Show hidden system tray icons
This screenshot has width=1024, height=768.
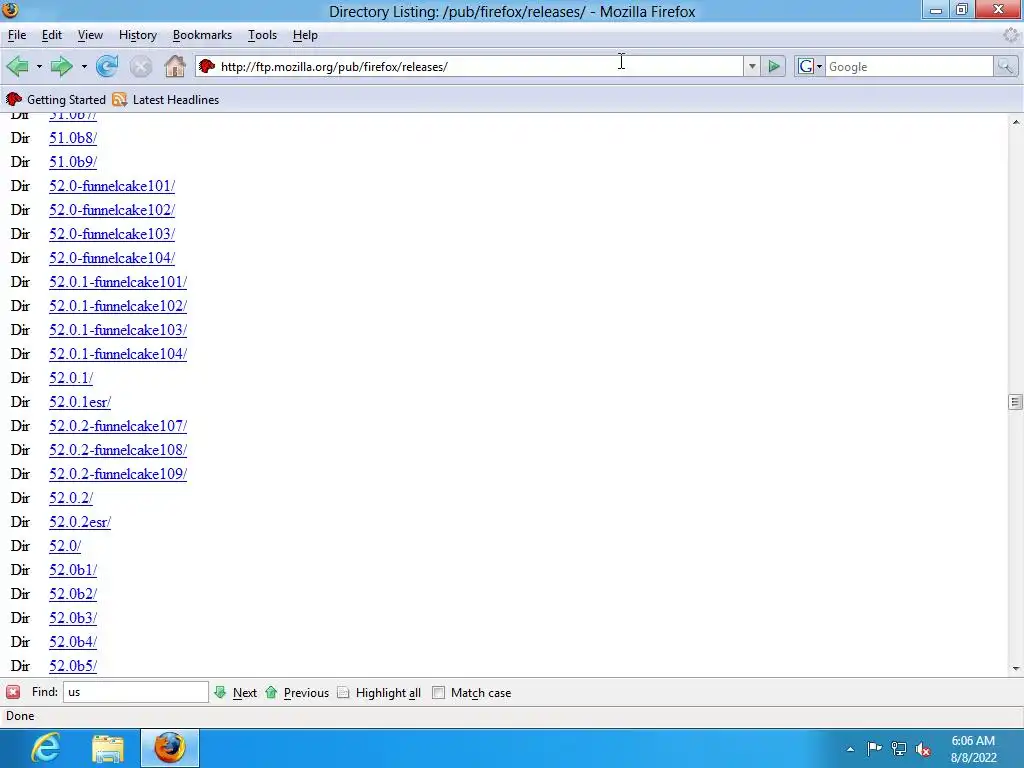tap(850, 749)
